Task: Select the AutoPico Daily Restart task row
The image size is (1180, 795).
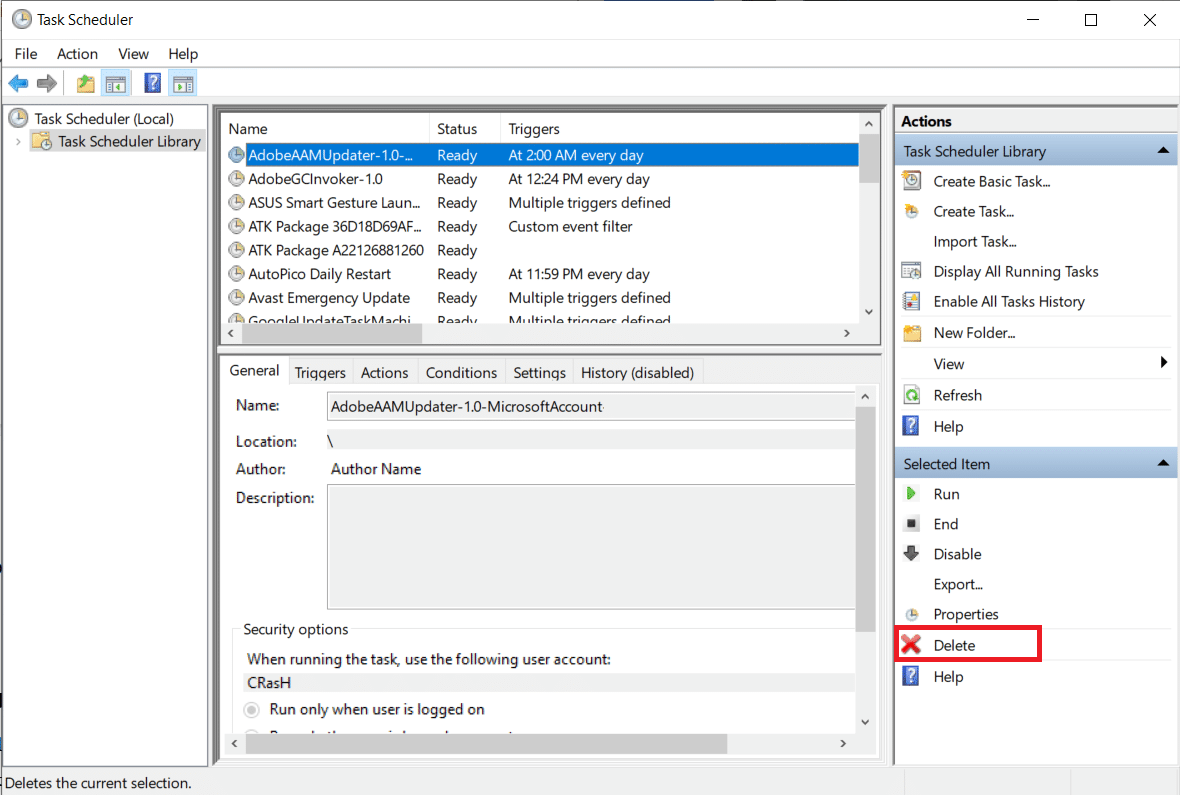Action: tap(319, 274)
